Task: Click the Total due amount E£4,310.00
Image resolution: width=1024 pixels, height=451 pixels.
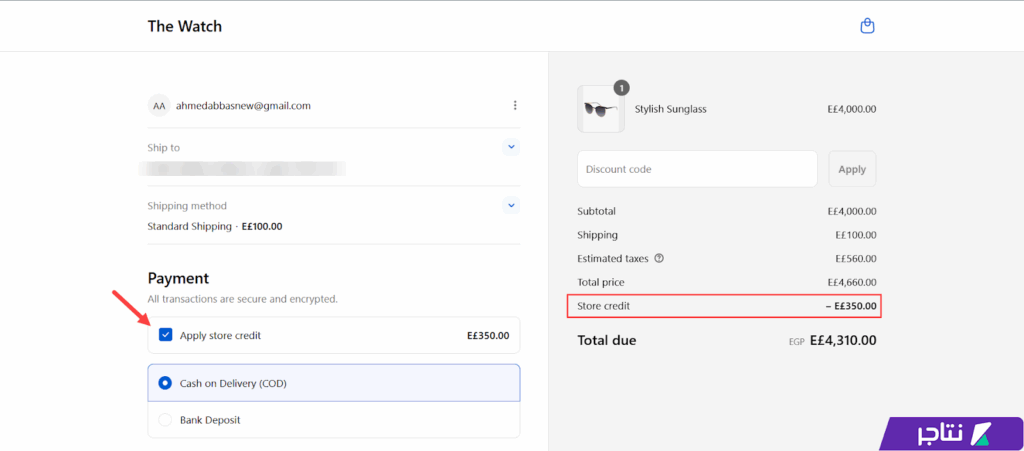Action: pyautogui.click(x=843, y=340)
